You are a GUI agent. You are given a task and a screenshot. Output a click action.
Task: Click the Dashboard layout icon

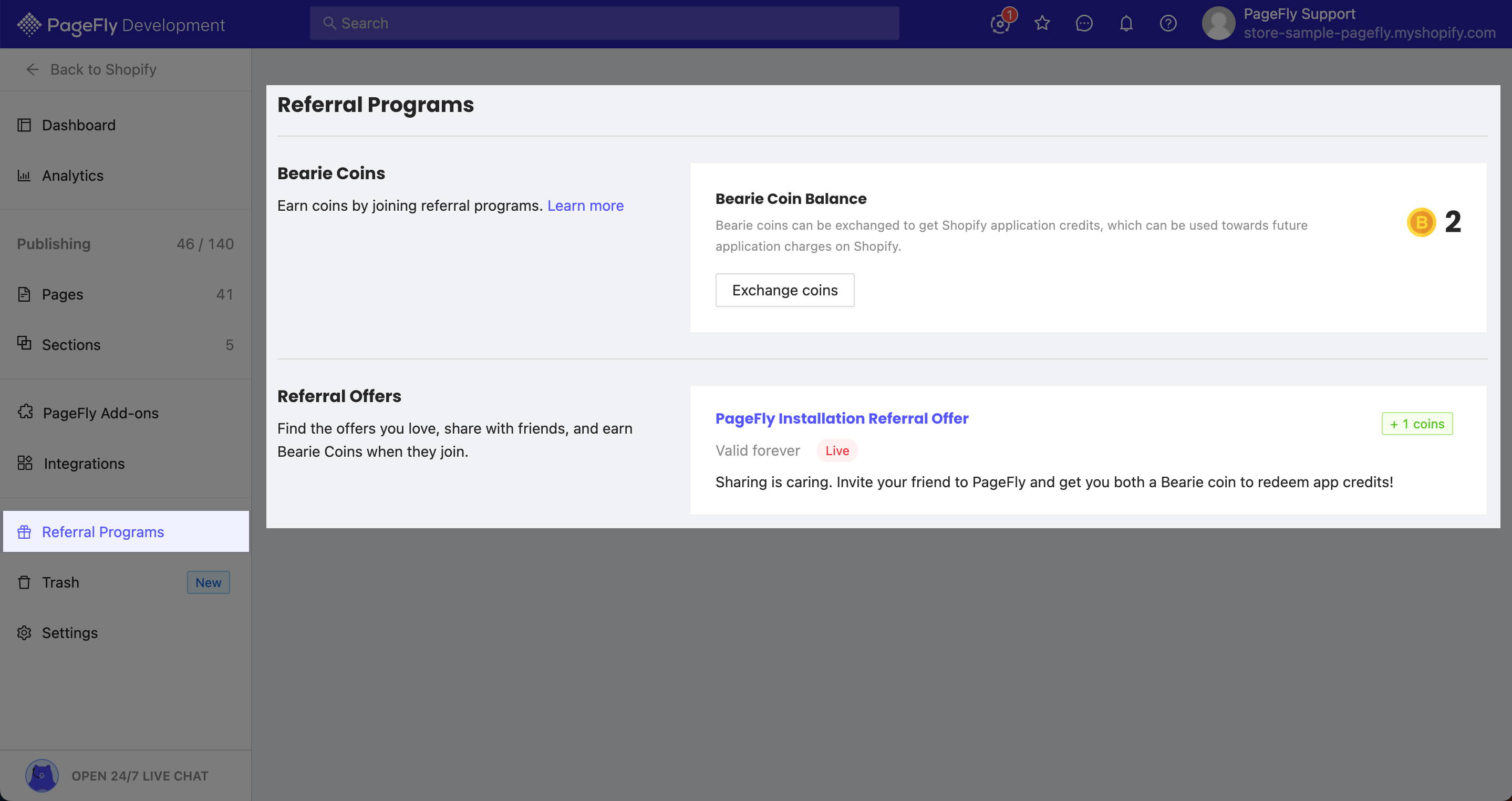click(24, 125)
